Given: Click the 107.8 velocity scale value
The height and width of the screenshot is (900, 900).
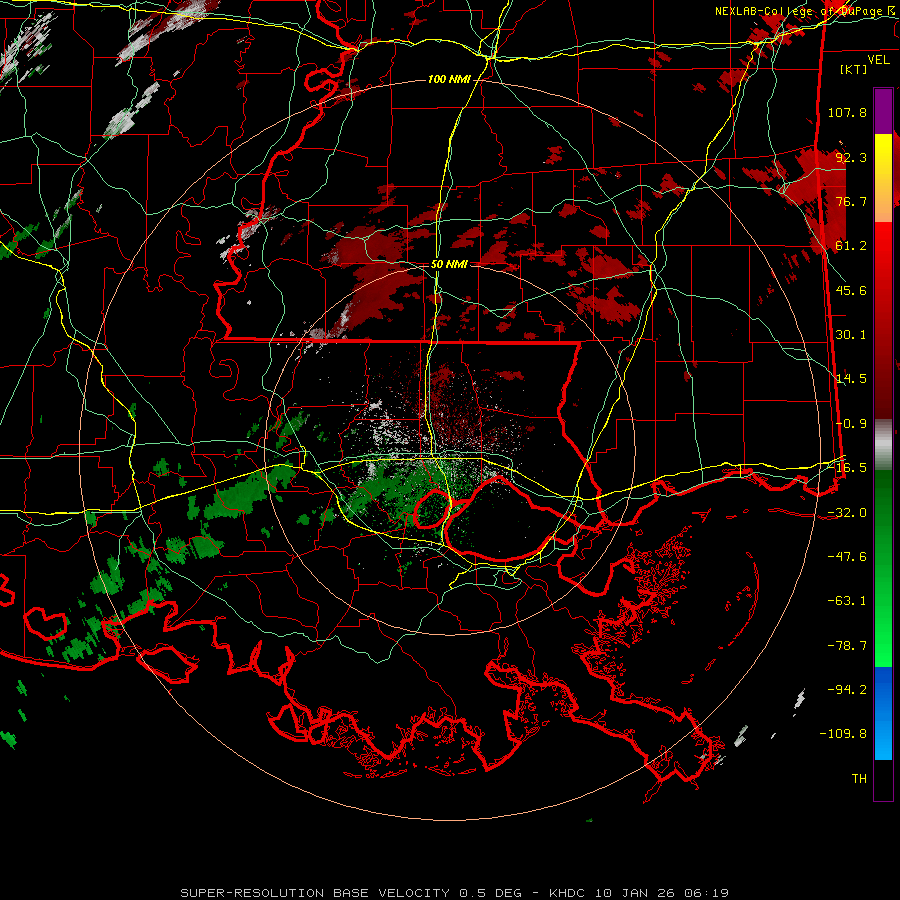Looking at the screenshot, I should pos(847,112).
